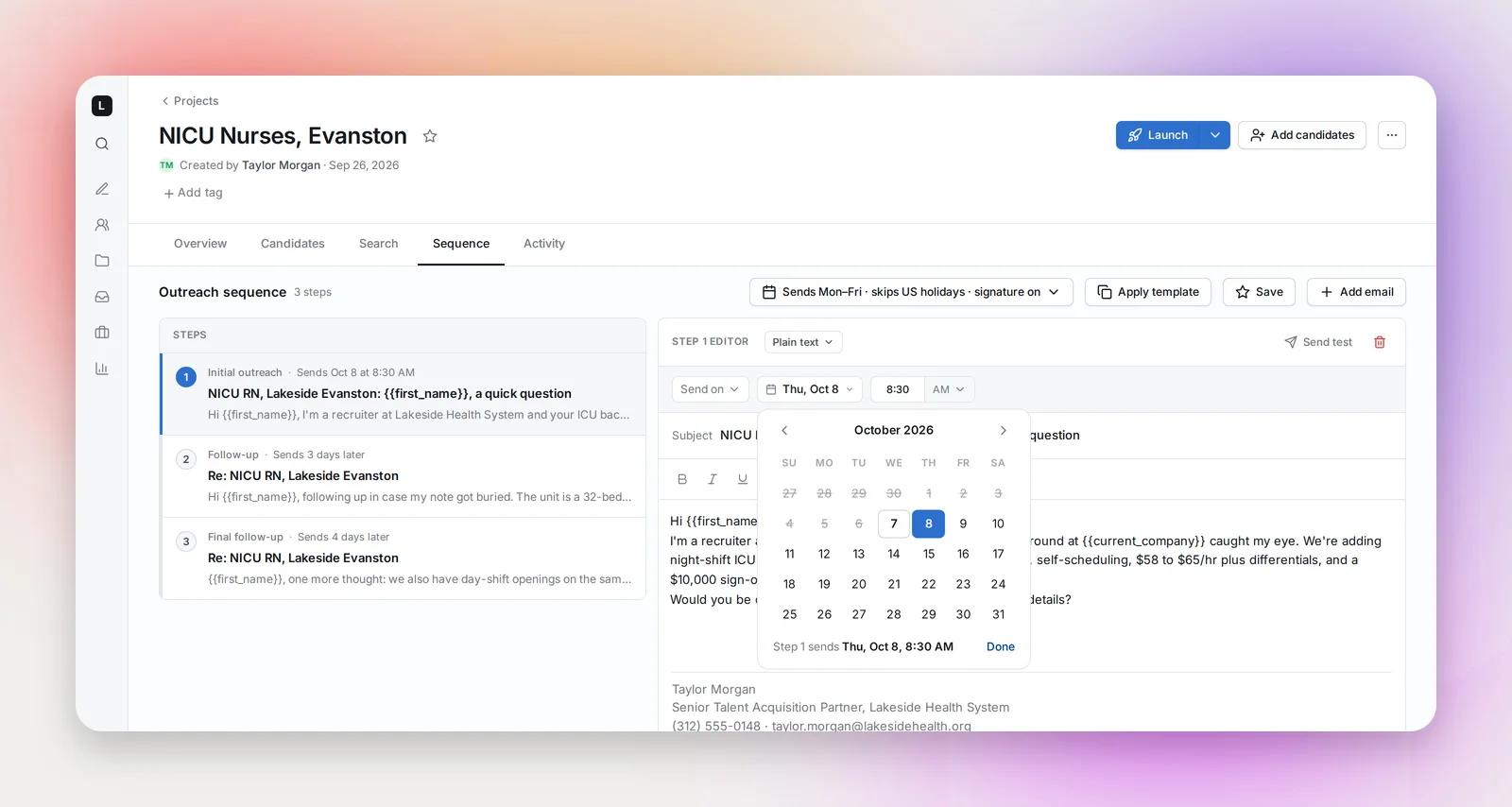Open the sending schedule settings dropdown
The height and width of the screenshot is (807, 1512).
[911, 292]
